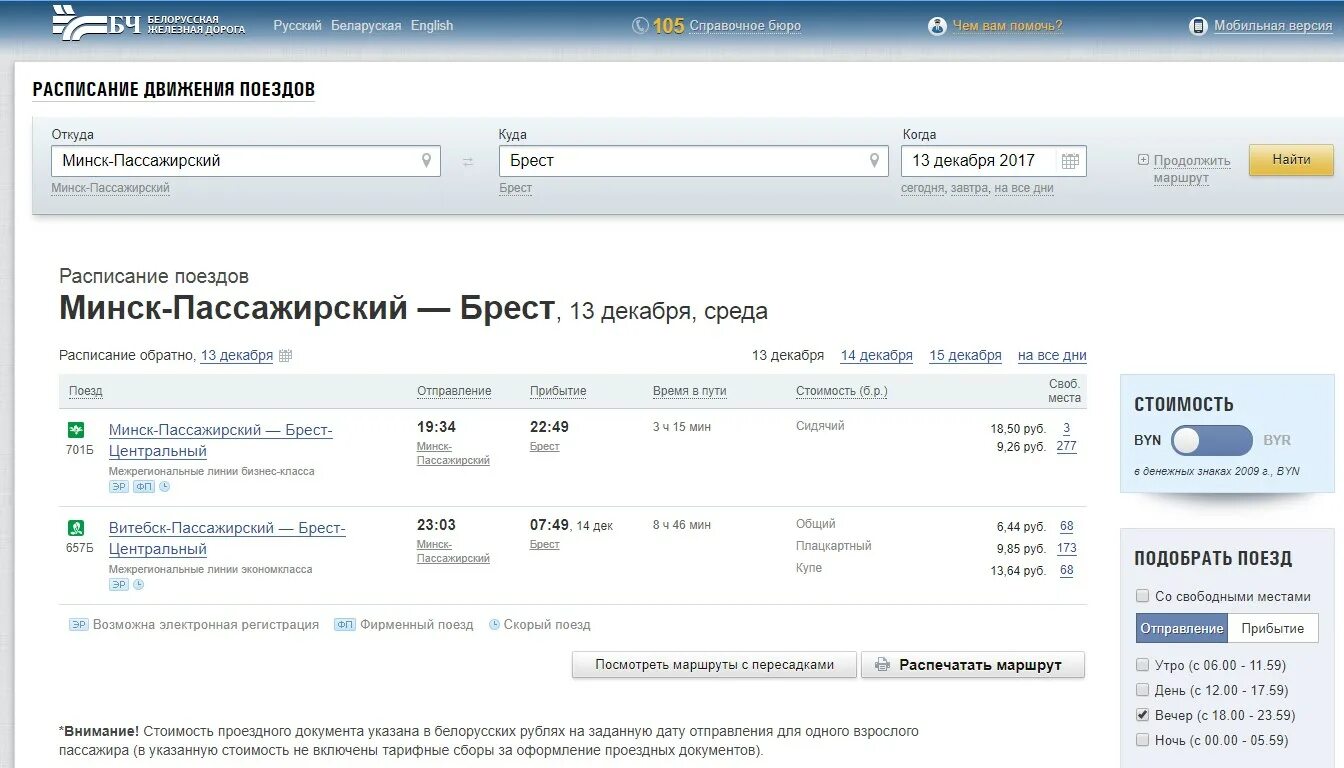Open return schedule 13 декабря link
This screenshot has height=768, width=1344.
(x=237, y=356)
